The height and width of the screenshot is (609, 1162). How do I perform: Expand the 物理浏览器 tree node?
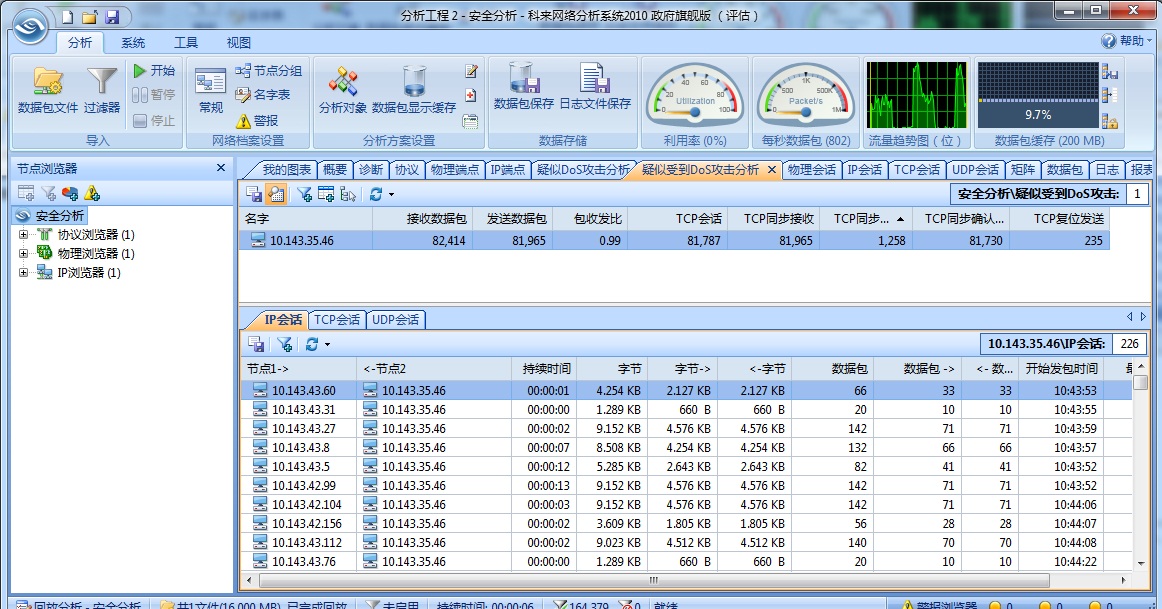[23, 254]
